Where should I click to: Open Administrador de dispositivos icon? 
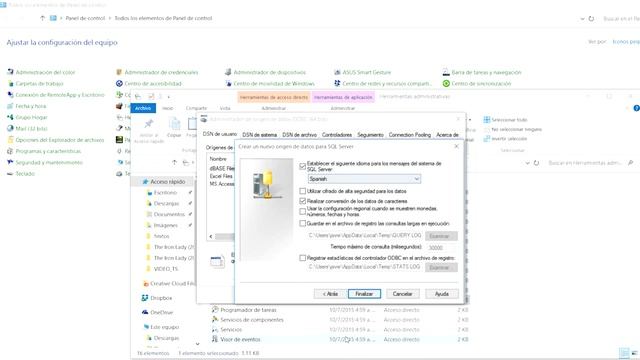pyautogui.click(x=228, y=72)
